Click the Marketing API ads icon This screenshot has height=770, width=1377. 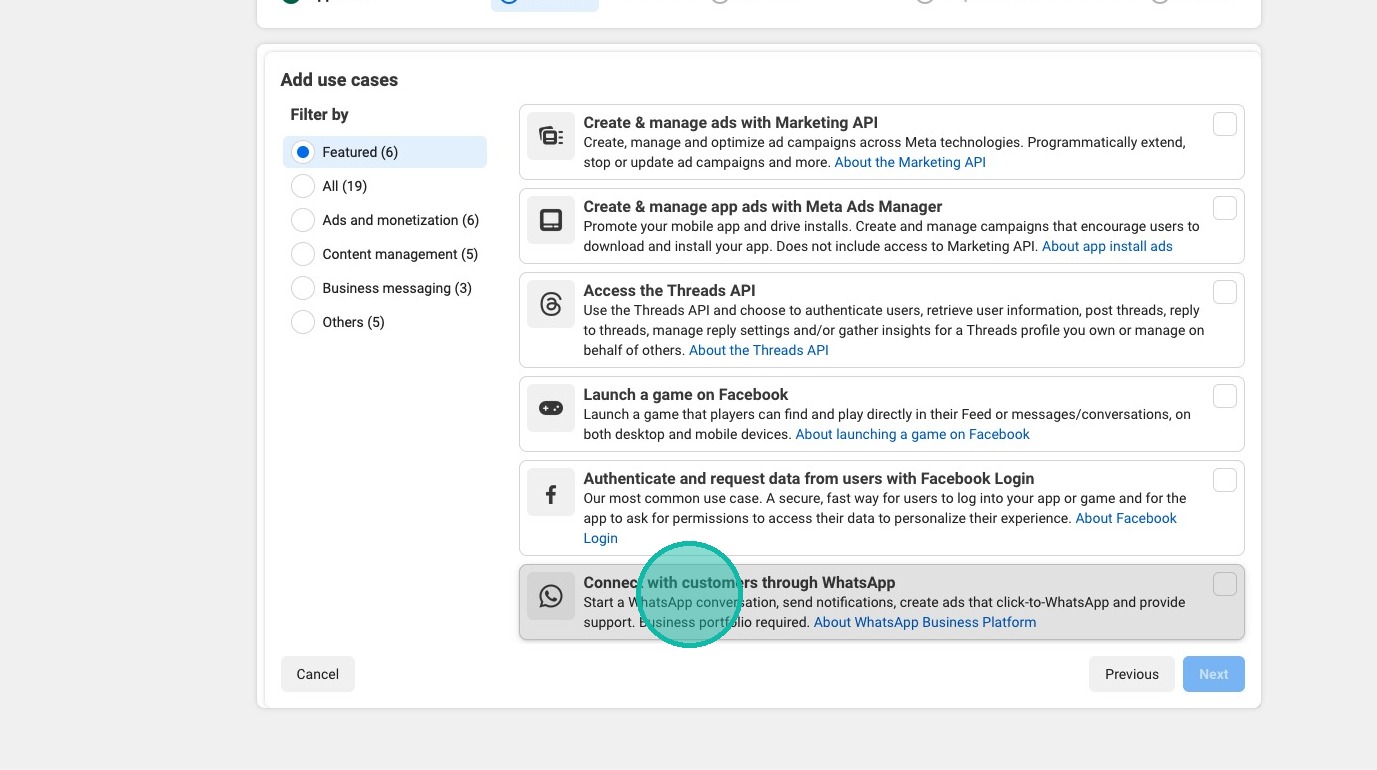(x=551, y=136)
